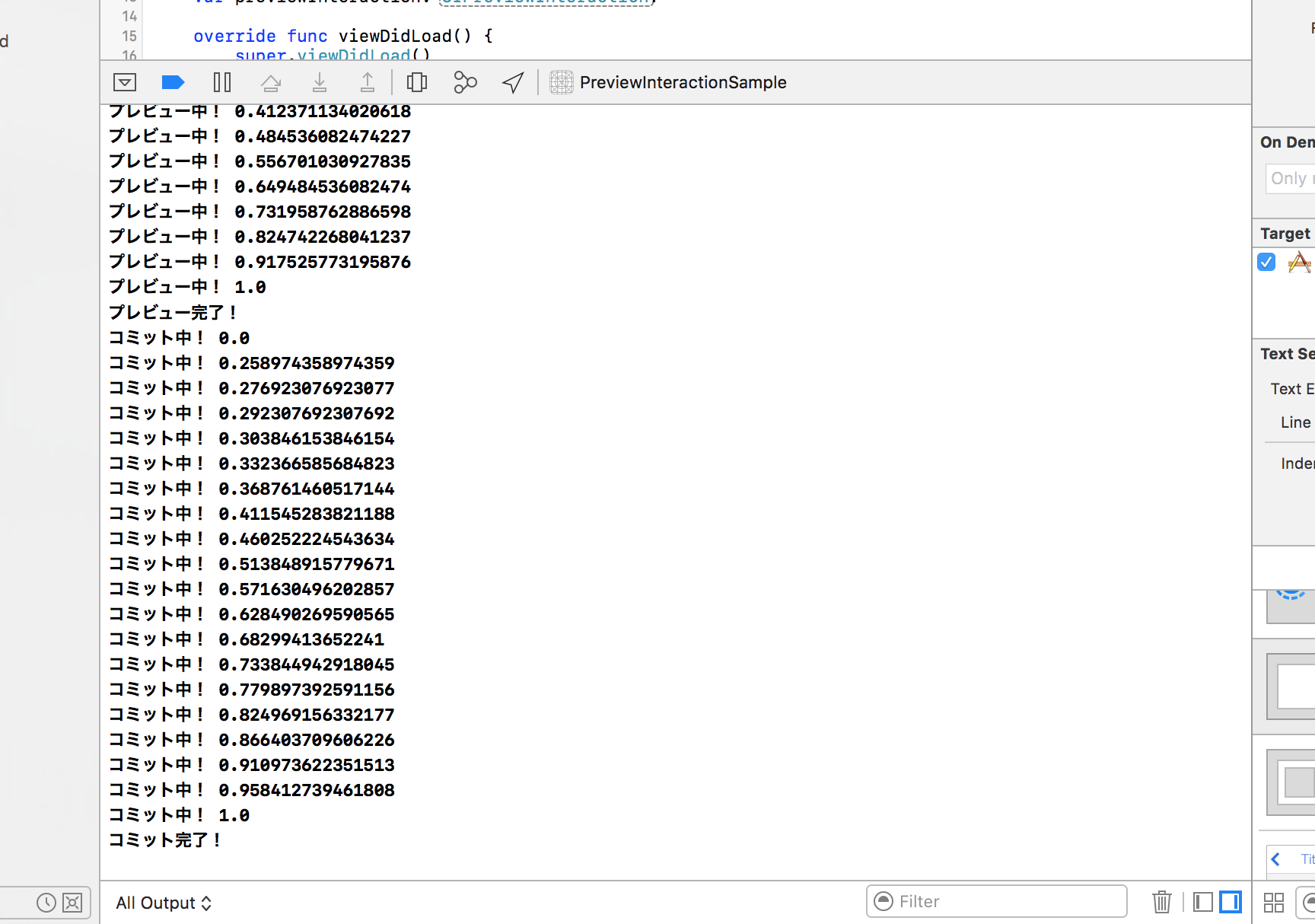Viewport: 1315px width, 924px height.
Task: Click the Step Out icon
Action: pos(368,82)
